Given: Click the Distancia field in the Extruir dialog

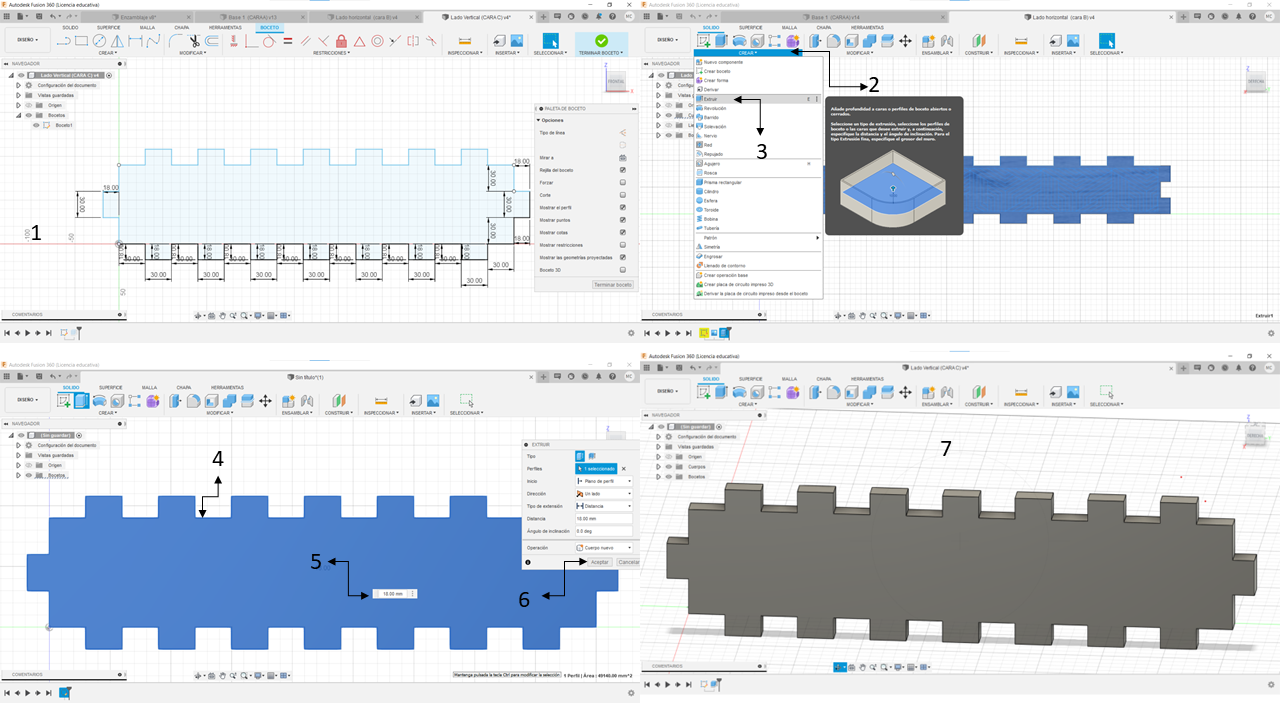Looking at the screenshot, I should [604, 519].
